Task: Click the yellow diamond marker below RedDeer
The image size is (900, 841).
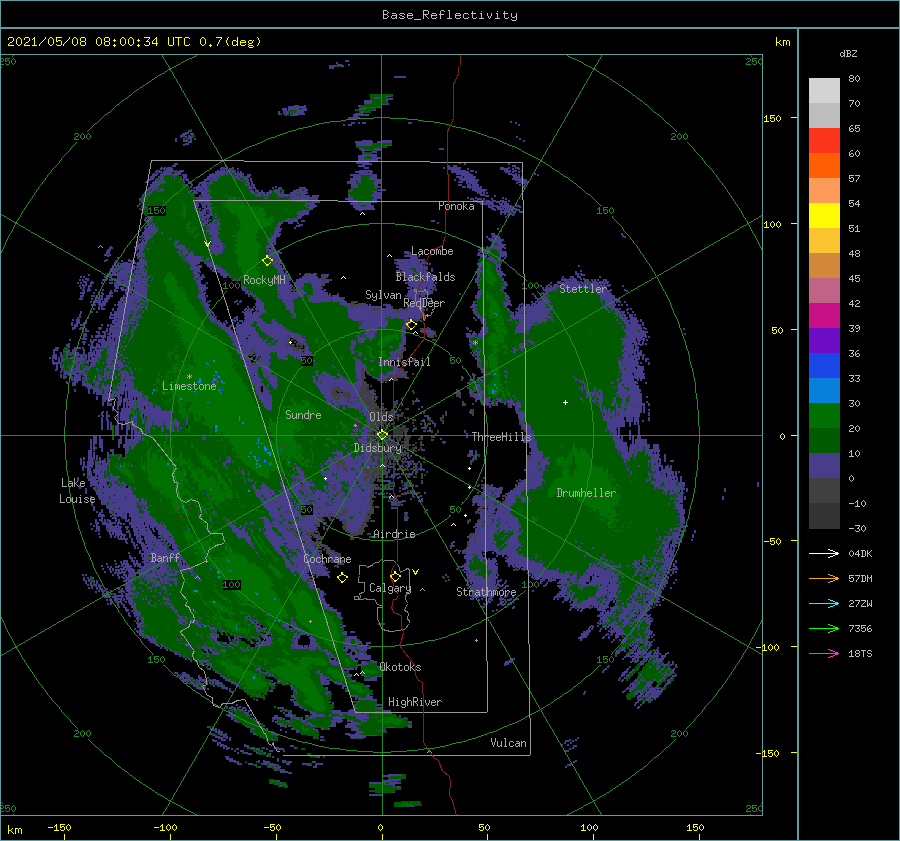Action: point(411,325)
